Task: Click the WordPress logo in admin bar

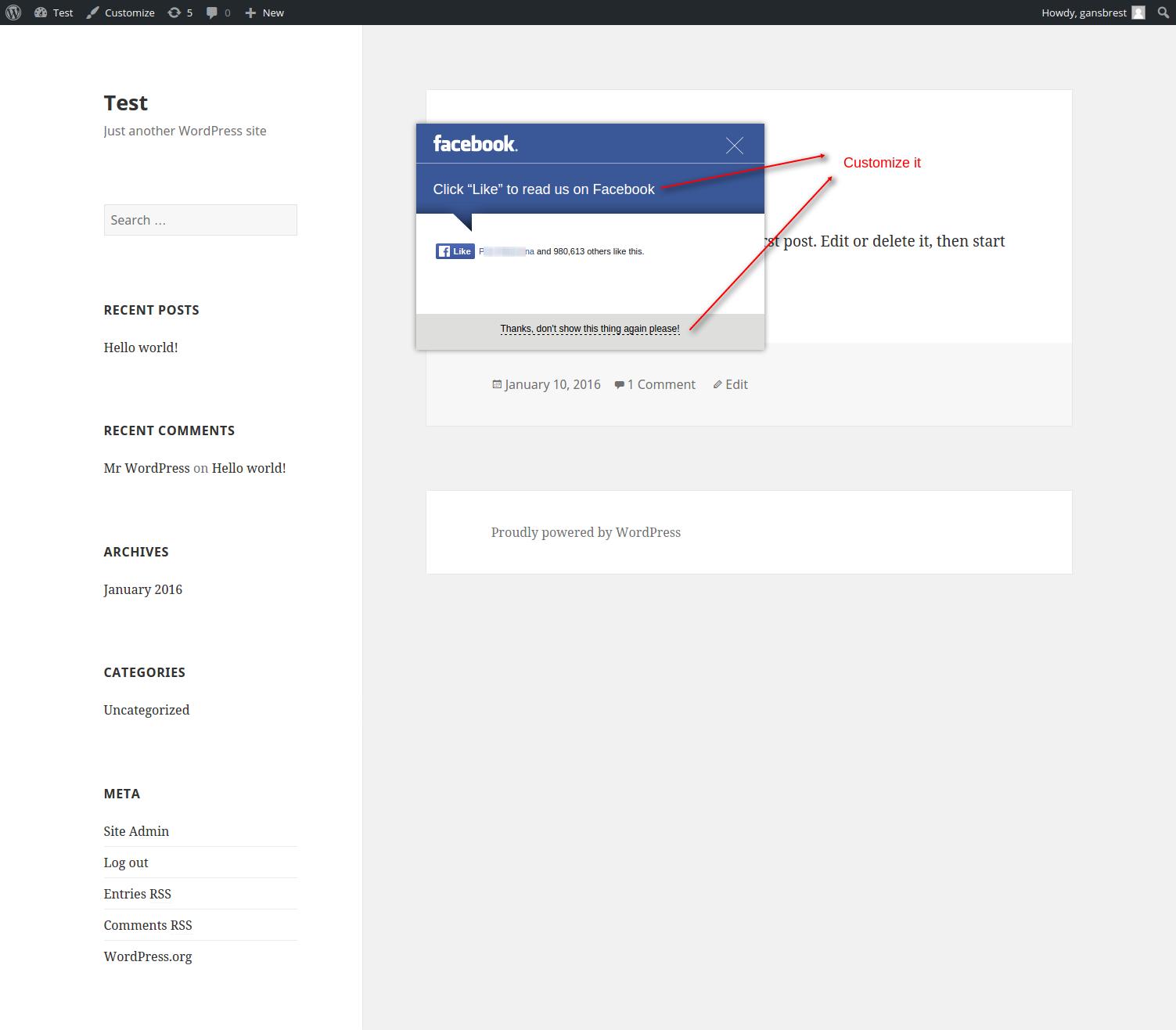Action: coord(13,13)
